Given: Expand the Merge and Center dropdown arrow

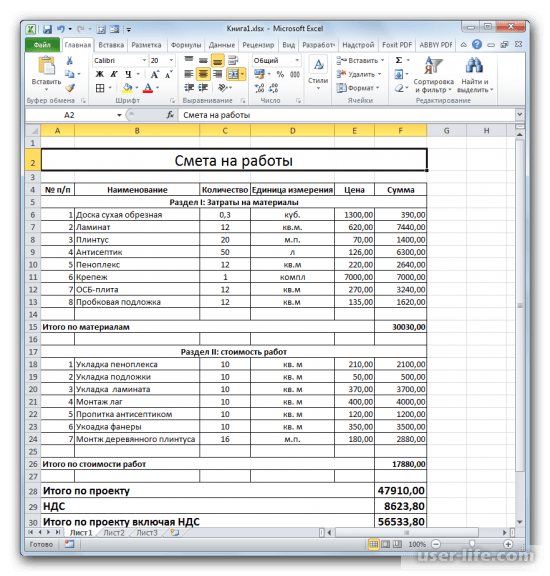Looking at the screenshot, I should (x=242, y=74).
